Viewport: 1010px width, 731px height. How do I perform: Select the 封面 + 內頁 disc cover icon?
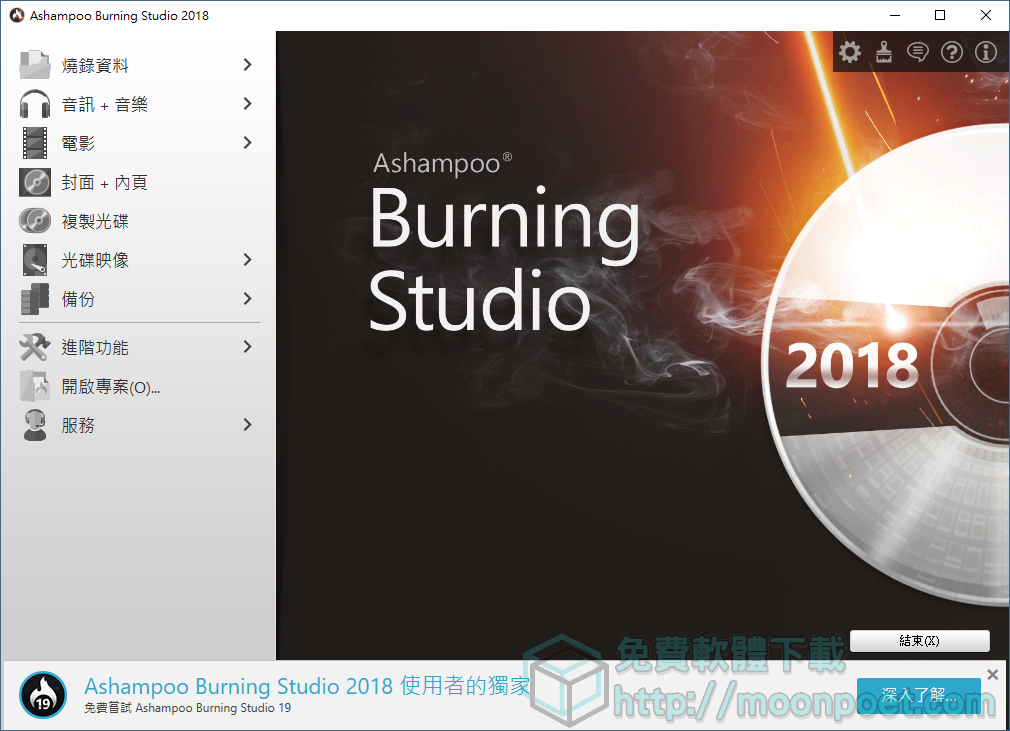click(33, 182)
